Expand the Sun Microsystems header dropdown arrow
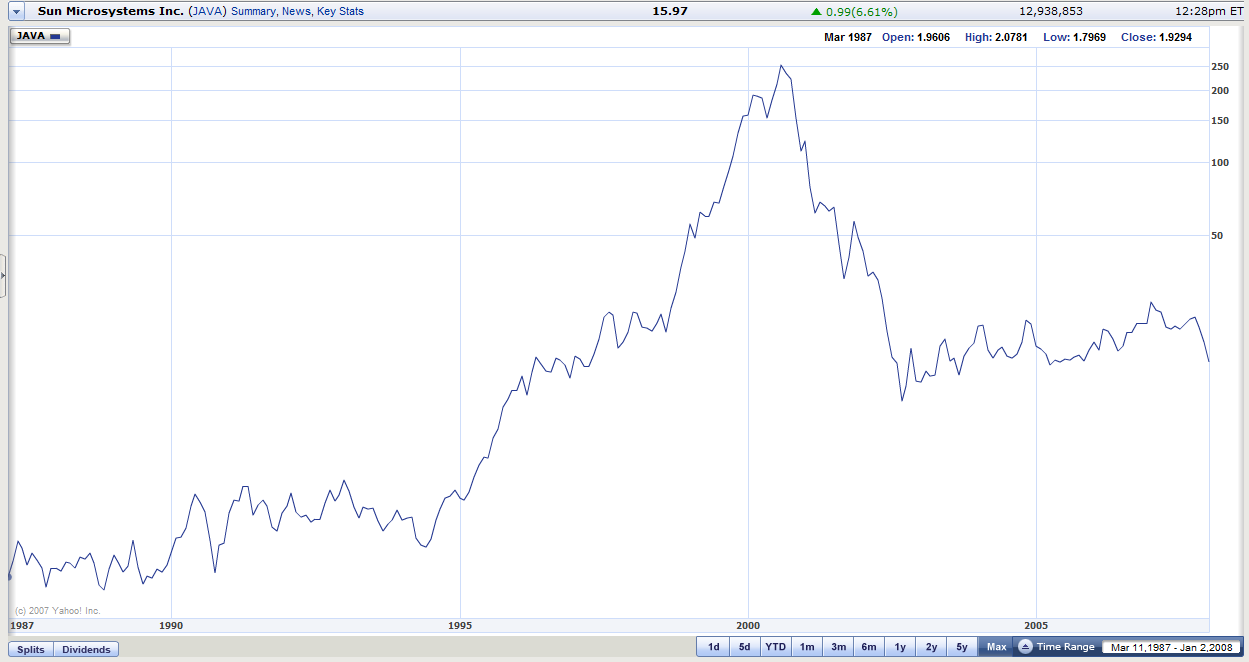This screenshot has width=1249, height=662. click(16, 12)
